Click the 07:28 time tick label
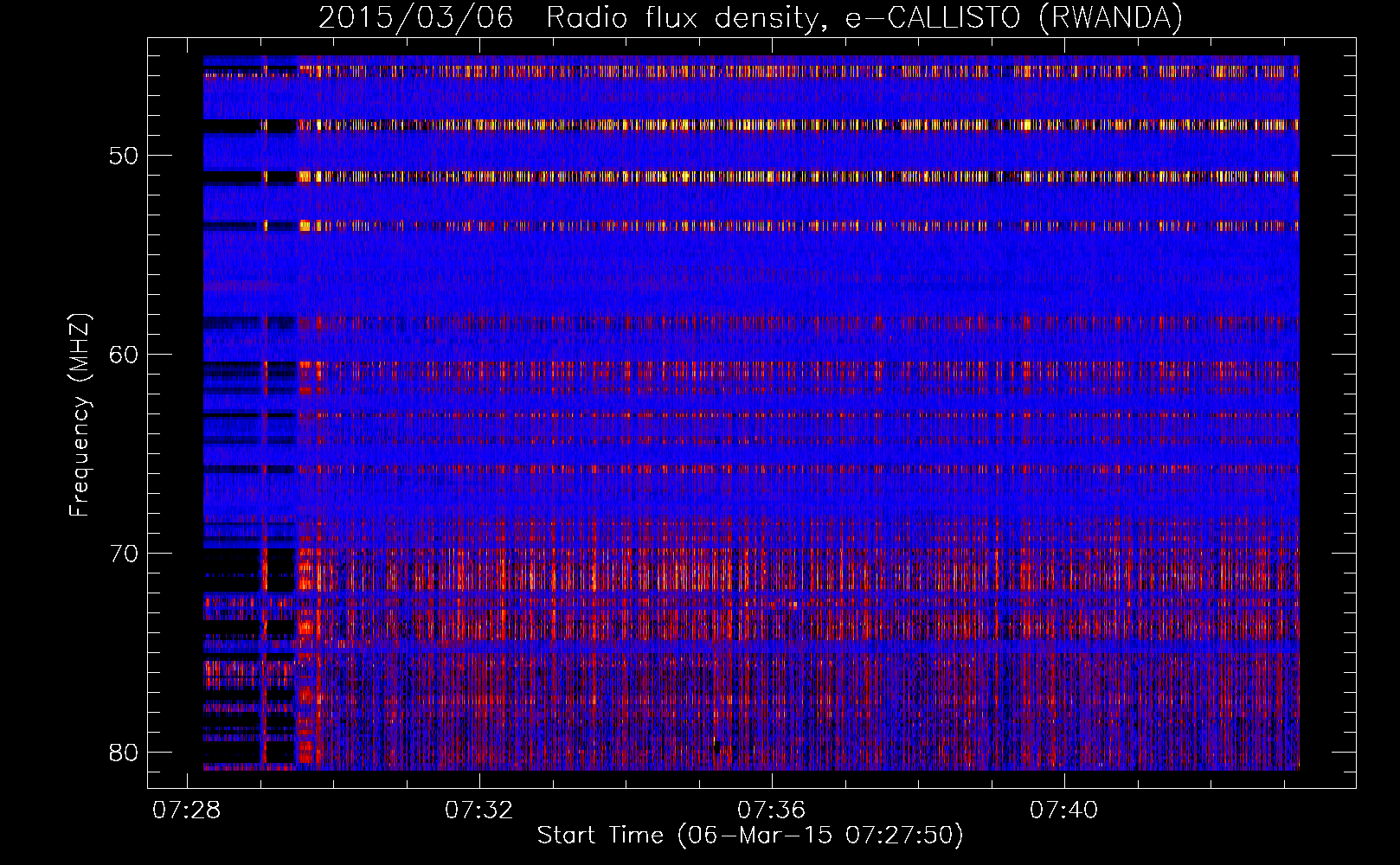 click(x=187, y=811)
